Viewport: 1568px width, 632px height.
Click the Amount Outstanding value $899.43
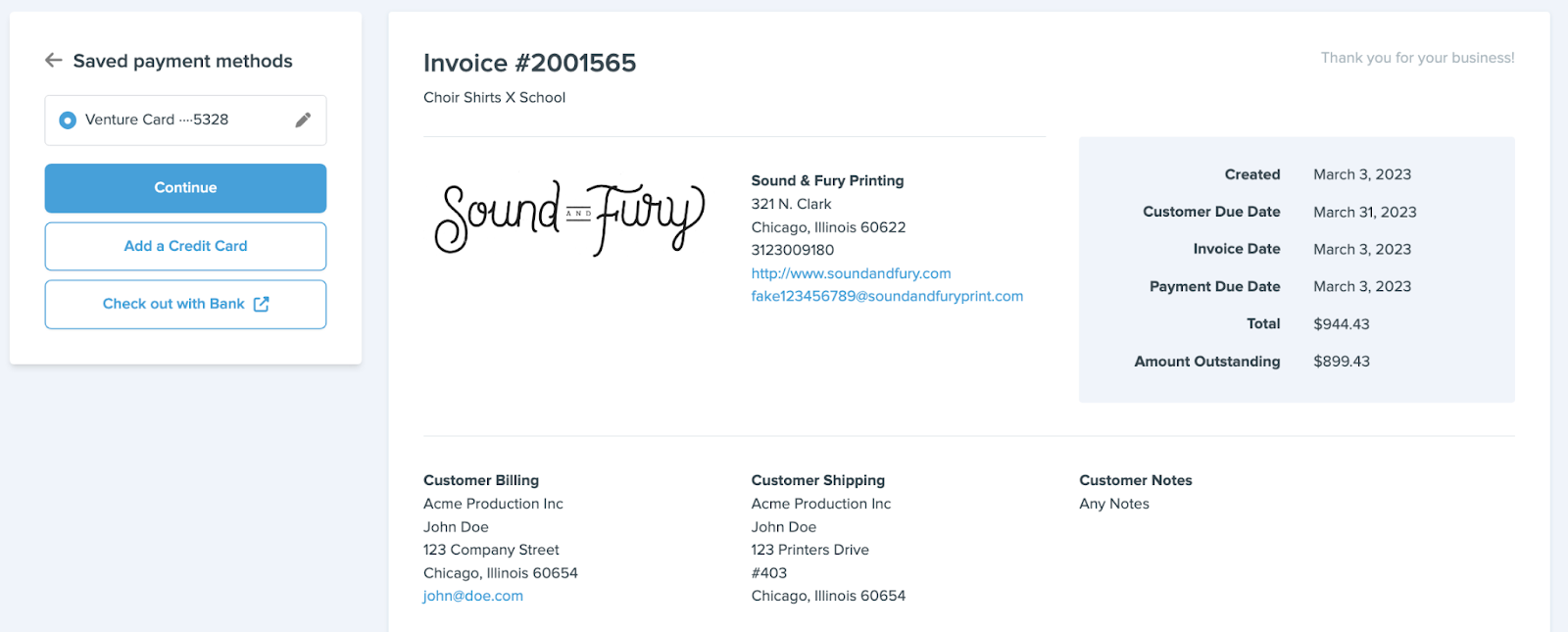tap(1341, 362)
